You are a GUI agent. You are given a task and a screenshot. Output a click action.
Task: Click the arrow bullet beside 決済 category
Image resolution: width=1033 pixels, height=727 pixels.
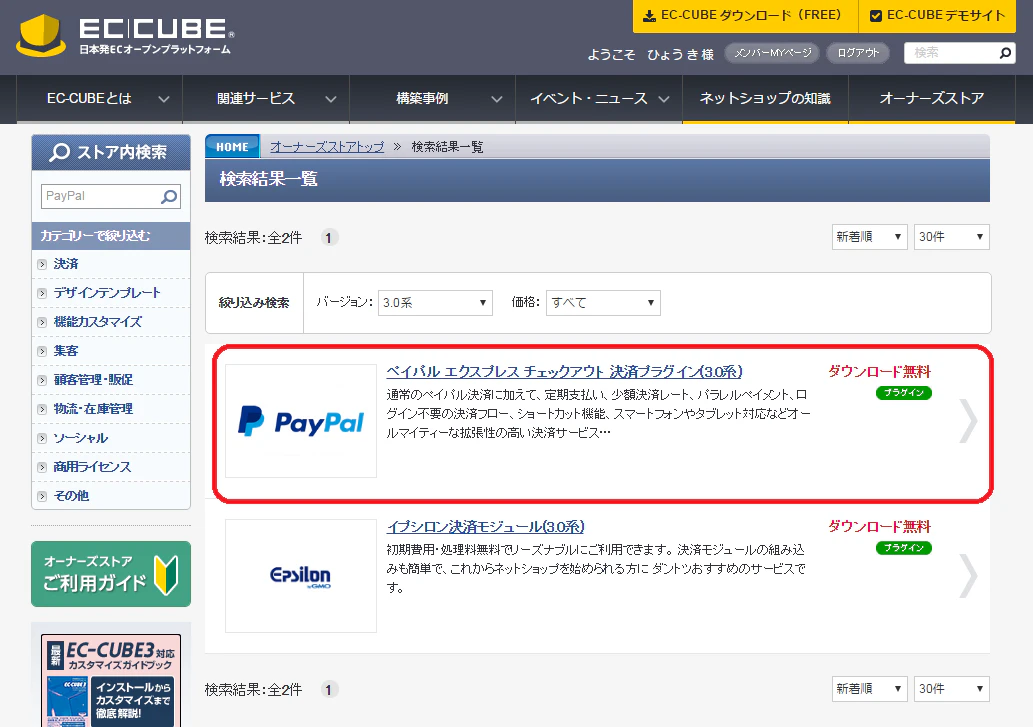point(42,264)
